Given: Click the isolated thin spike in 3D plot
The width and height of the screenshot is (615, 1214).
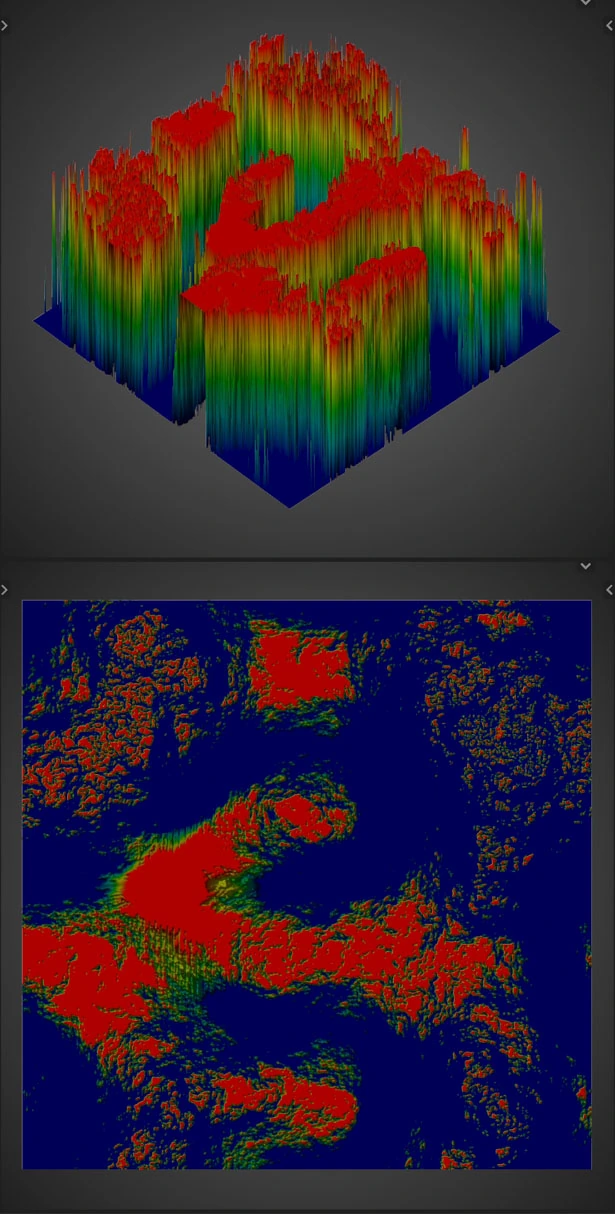Looking at the screenshot, I should (464, 147).
